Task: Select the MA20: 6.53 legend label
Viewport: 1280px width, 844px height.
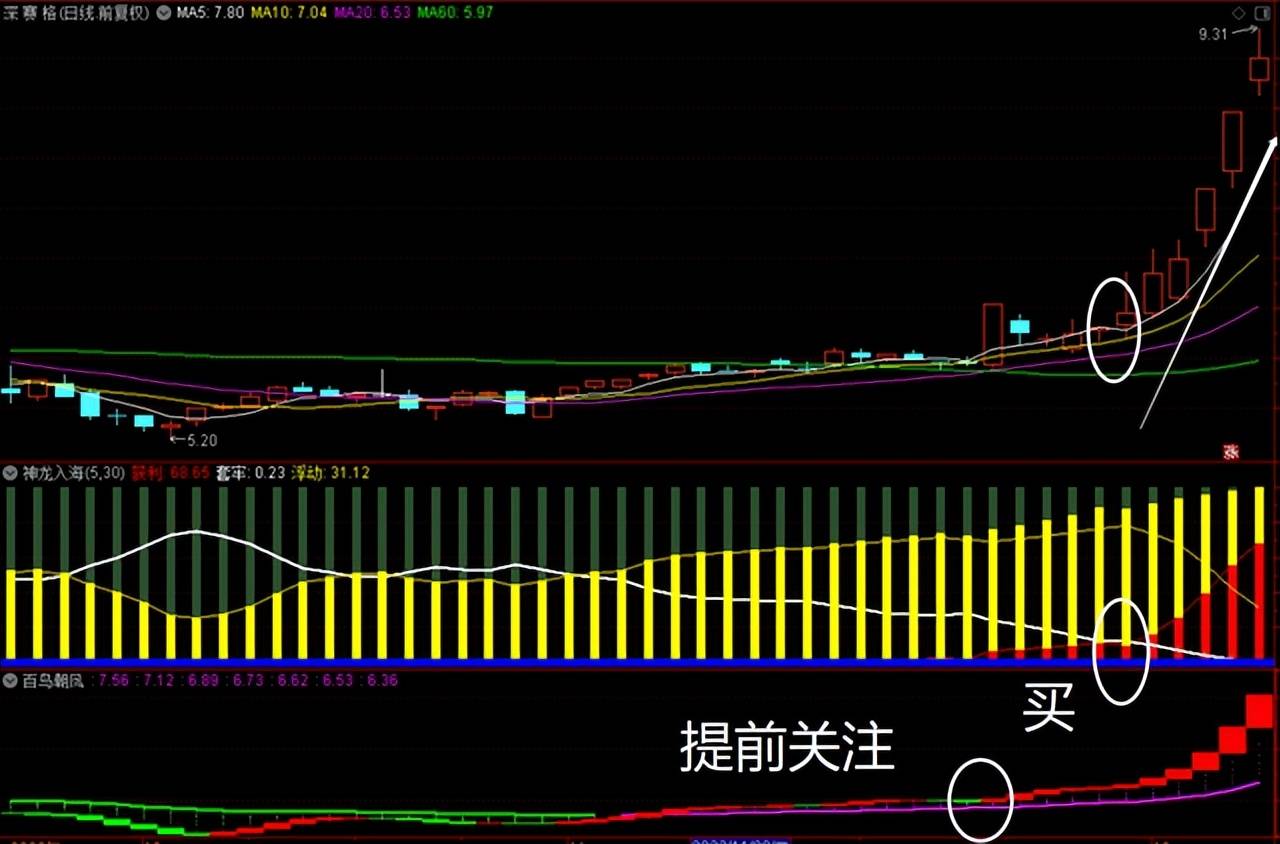Action: [371, 13]
